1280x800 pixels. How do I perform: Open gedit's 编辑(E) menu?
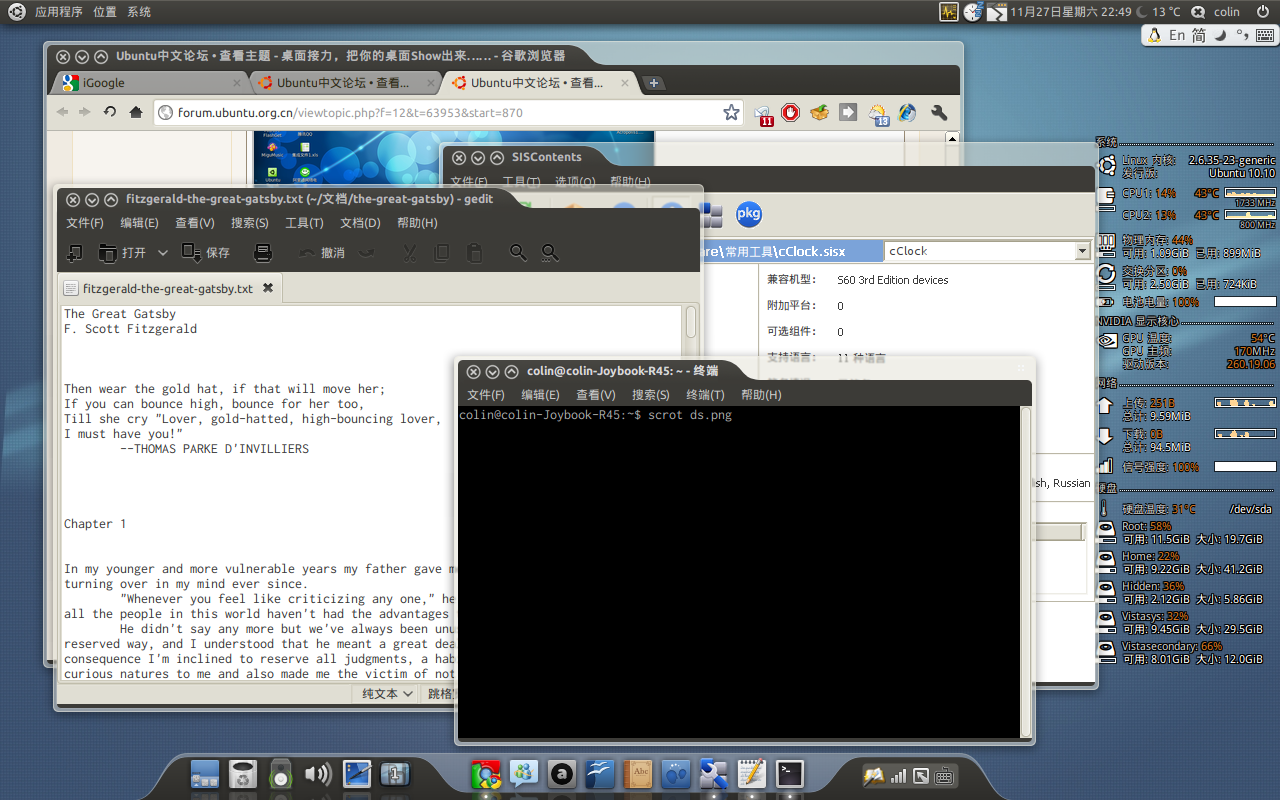coord(140,223)
